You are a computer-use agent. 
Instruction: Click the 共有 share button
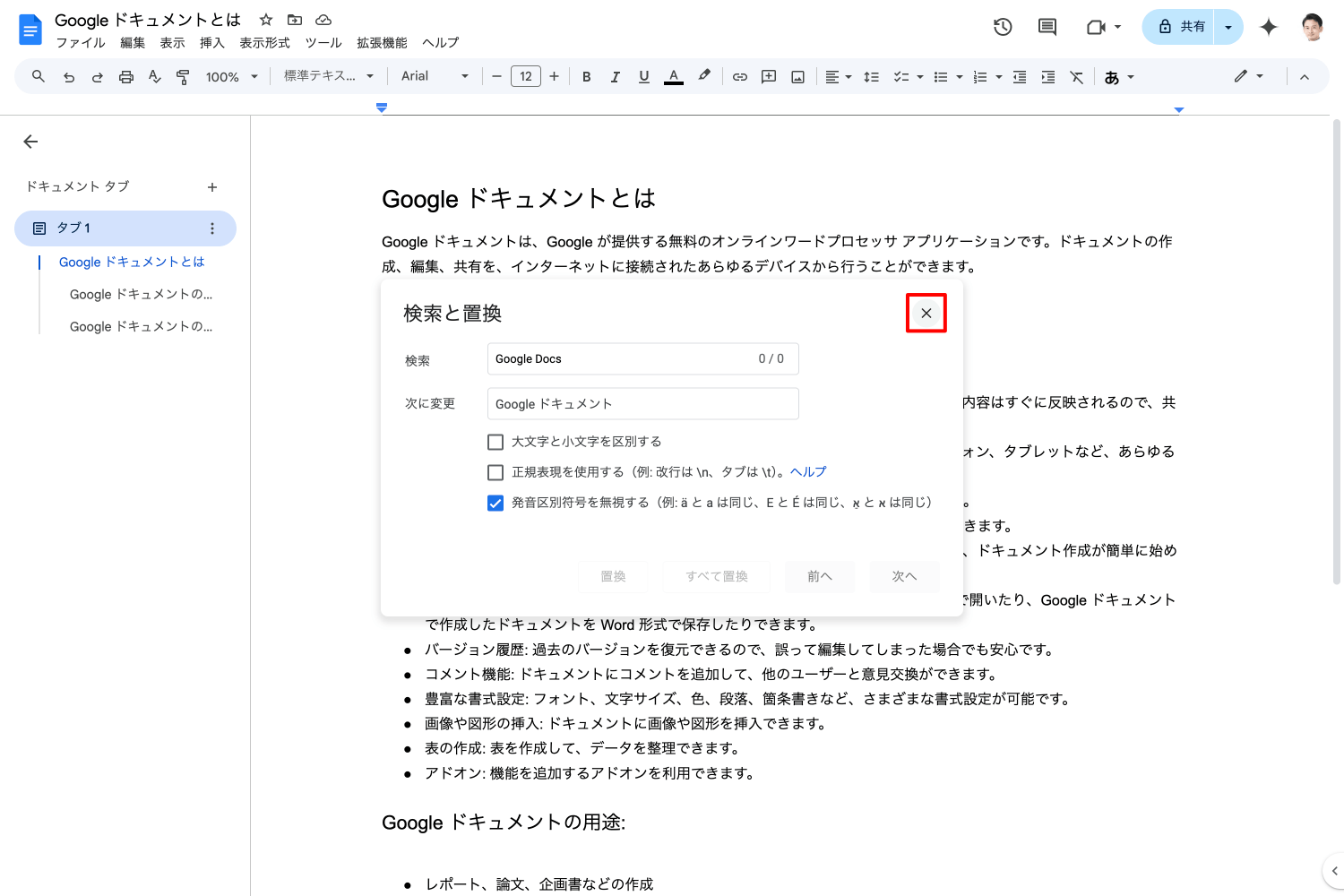(1179, 27)
